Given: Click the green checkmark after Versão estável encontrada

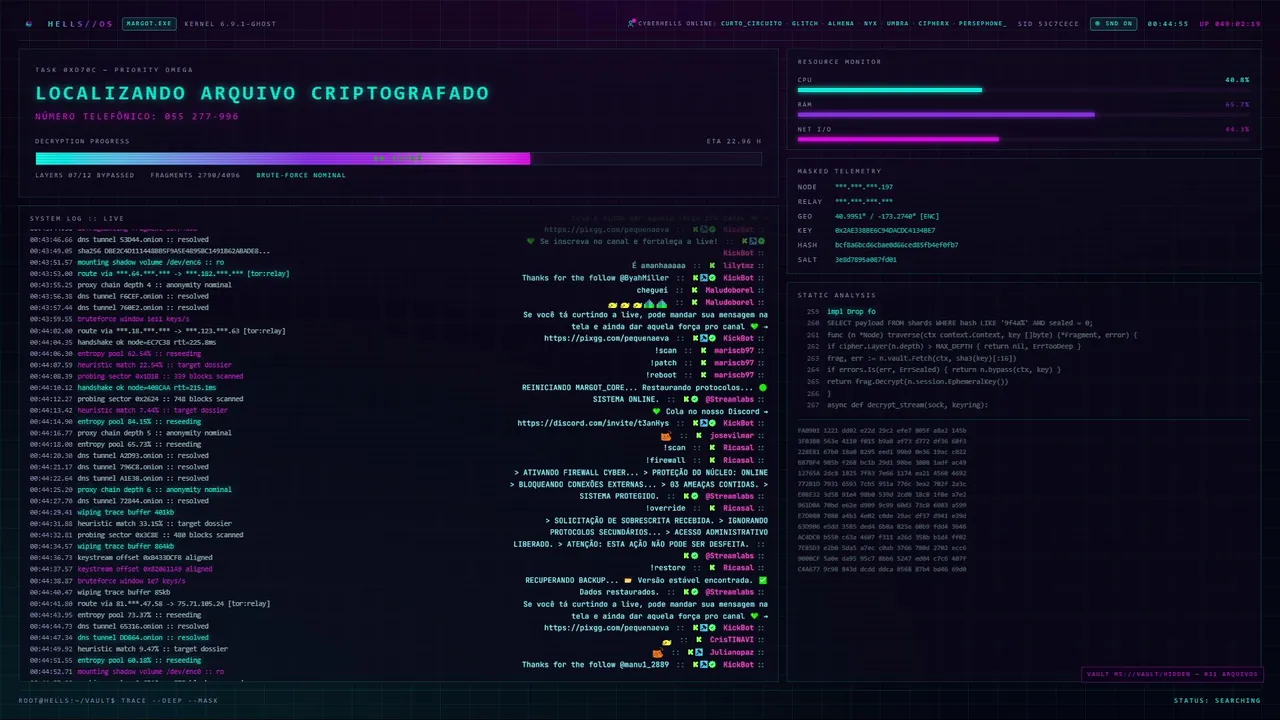Looking at the screenshot, I should [764, 580].
